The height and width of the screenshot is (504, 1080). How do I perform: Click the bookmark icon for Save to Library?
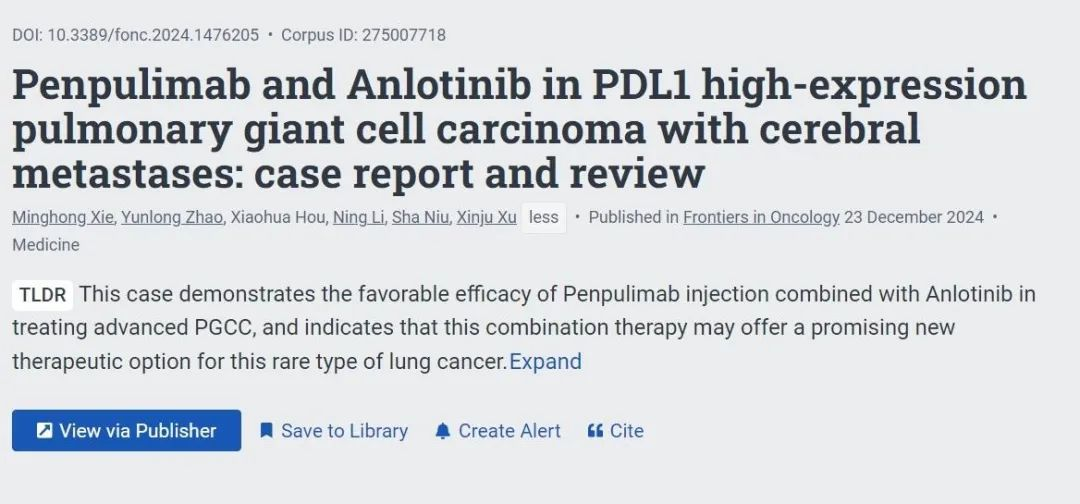tap(266, 431)
